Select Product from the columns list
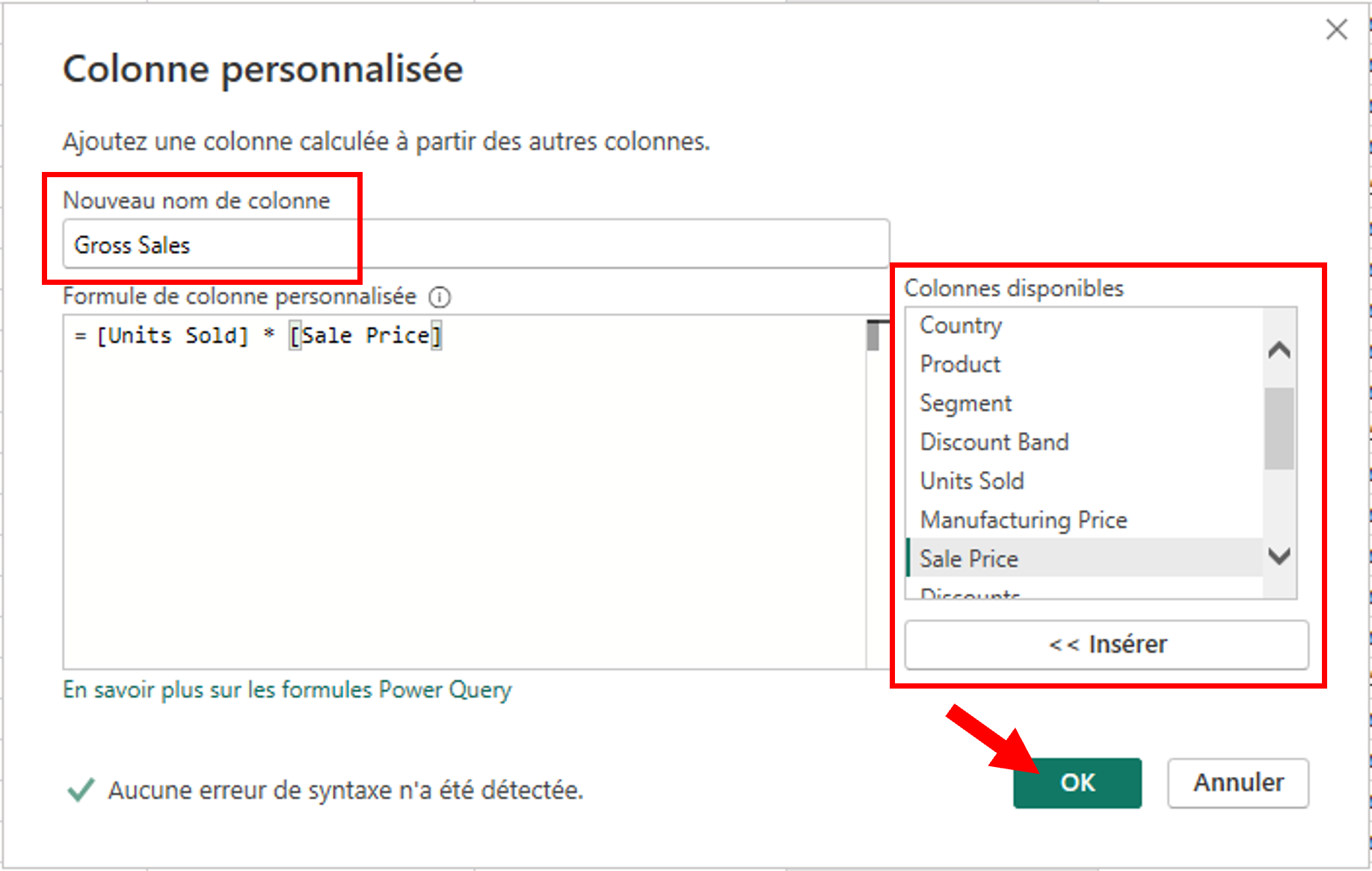The height and width of the screenshot is (871, 1372). click(x=960, y=364)
